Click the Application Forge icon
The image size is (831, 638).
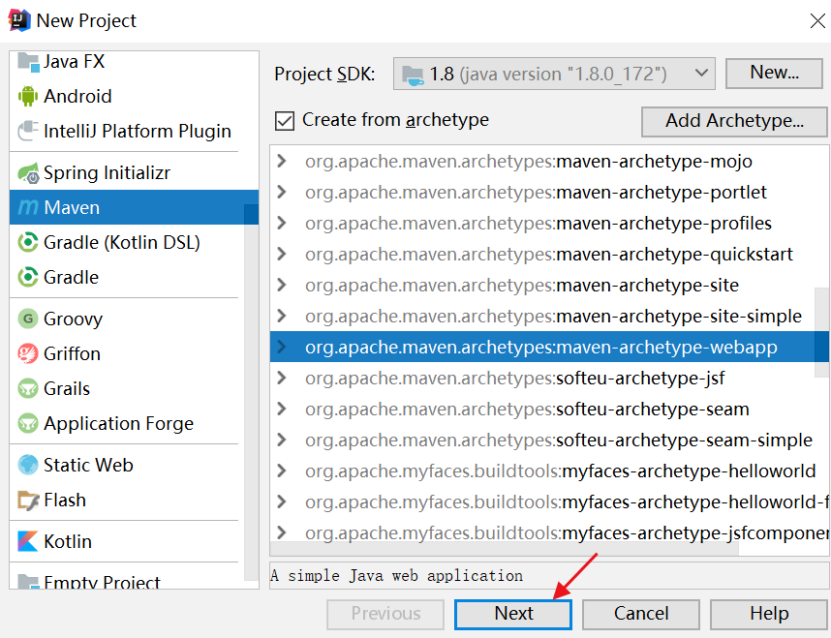click(x=28, y=423)
